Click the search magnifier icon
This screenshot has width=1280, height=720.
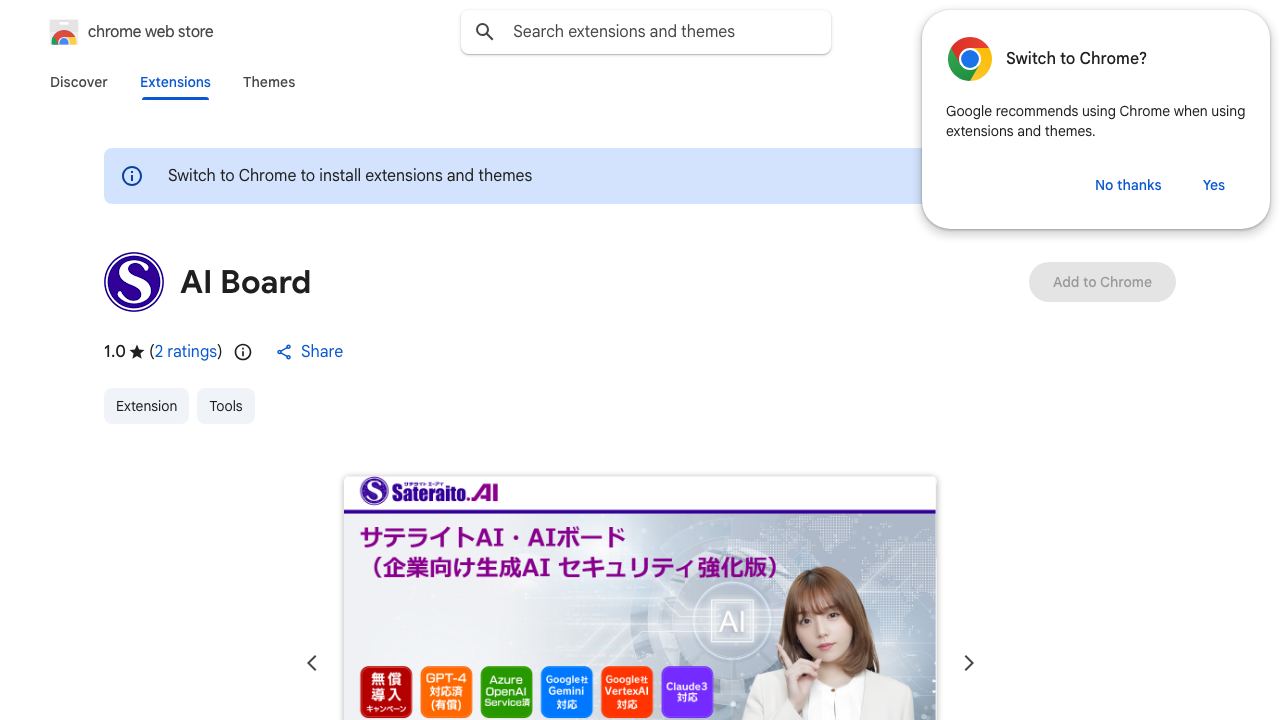pyautogui.click(x=485, y=32)
